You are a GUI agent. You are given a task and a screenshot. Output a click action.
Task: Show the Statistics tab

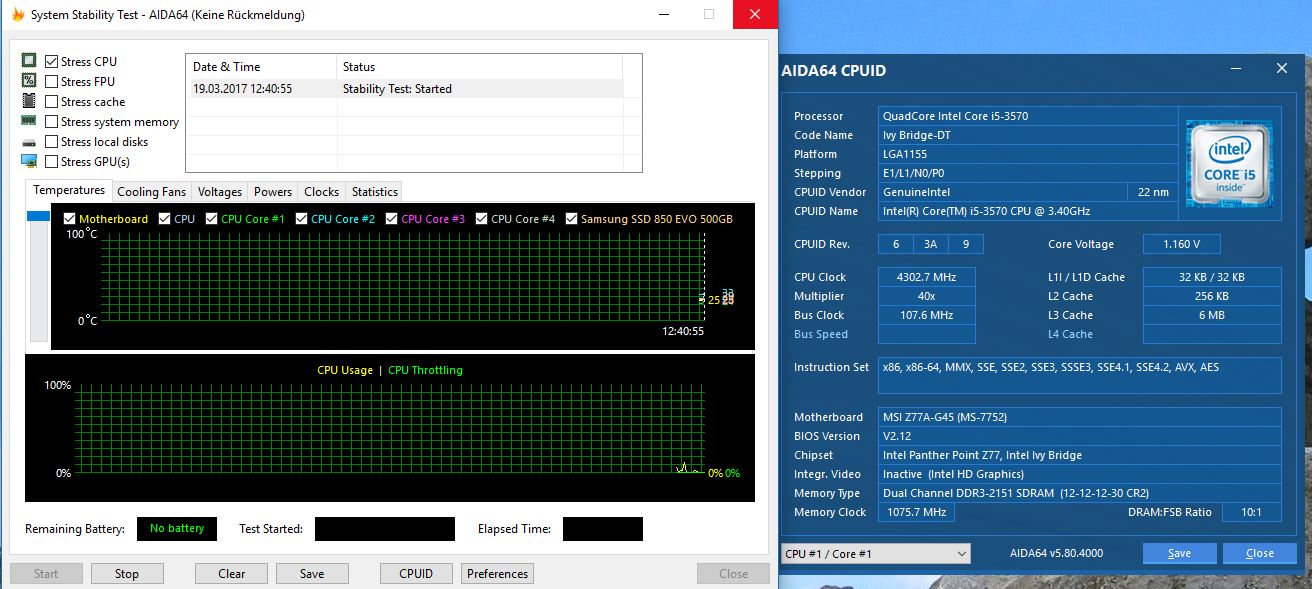coord(375,192)
